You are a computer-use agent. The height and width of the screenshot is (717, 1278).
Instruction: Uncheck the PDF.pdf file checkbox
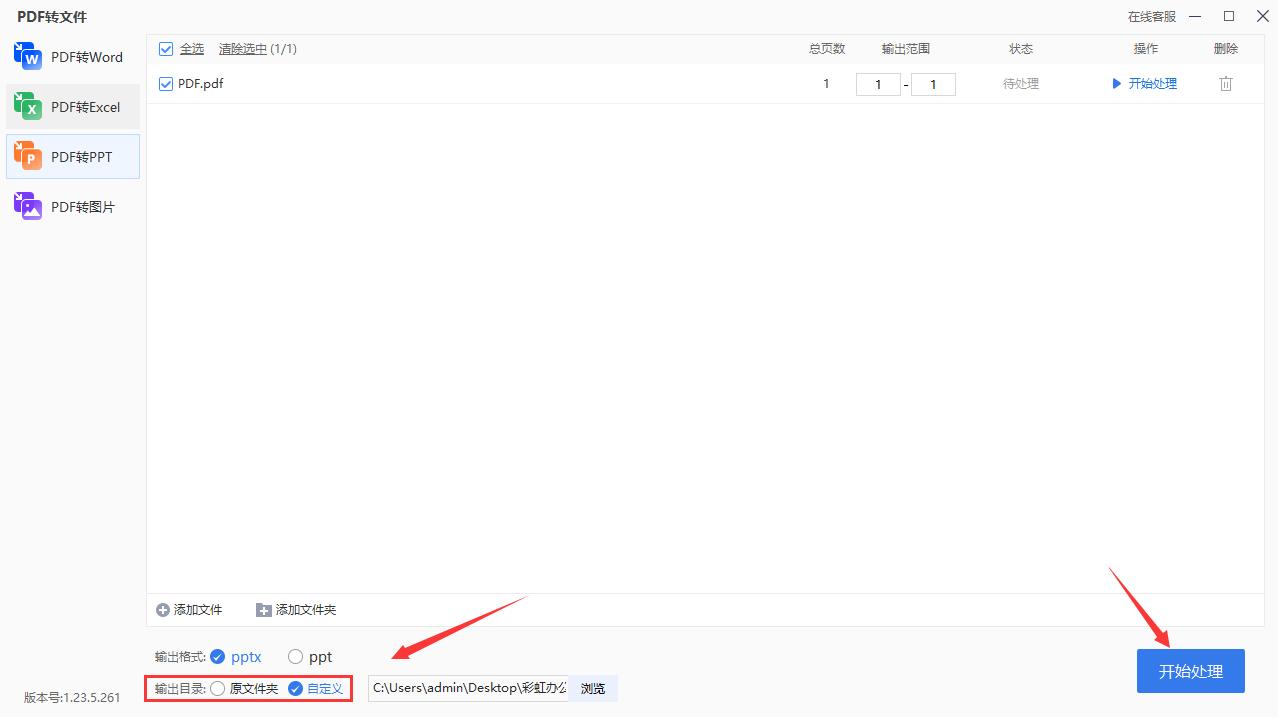tap(166, 84)
